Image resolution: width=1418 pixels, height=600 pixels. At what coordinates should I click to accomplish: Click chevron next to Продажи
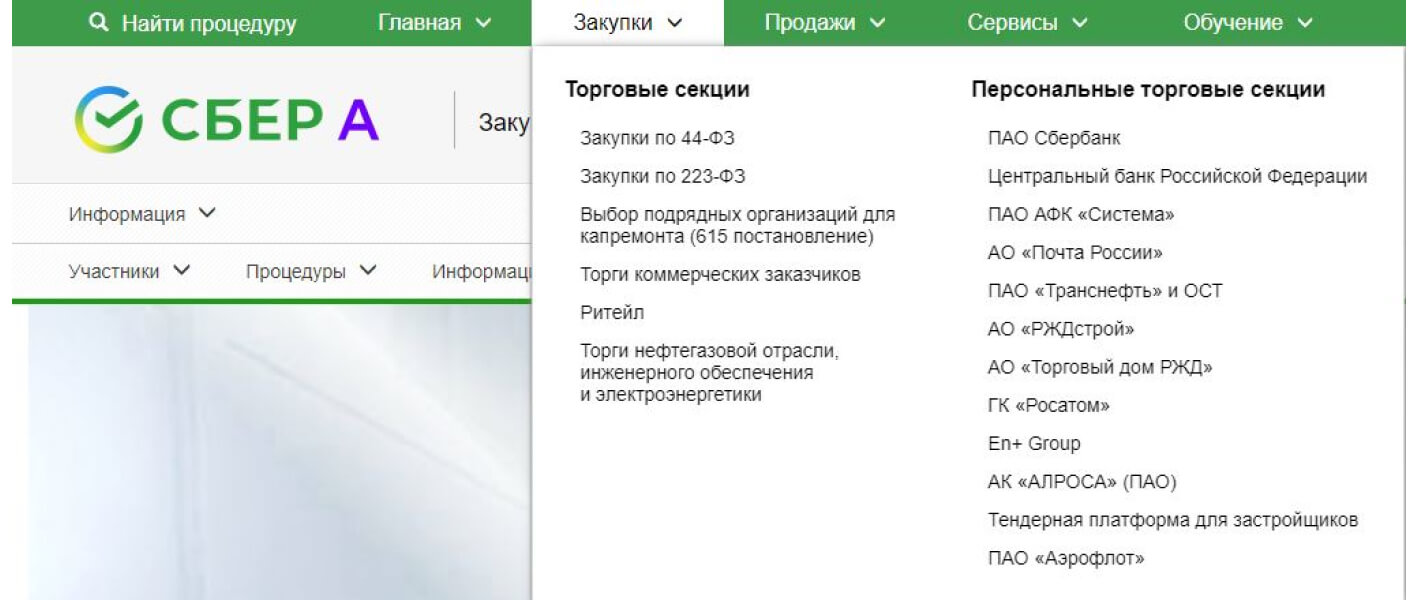pos(878,23)
